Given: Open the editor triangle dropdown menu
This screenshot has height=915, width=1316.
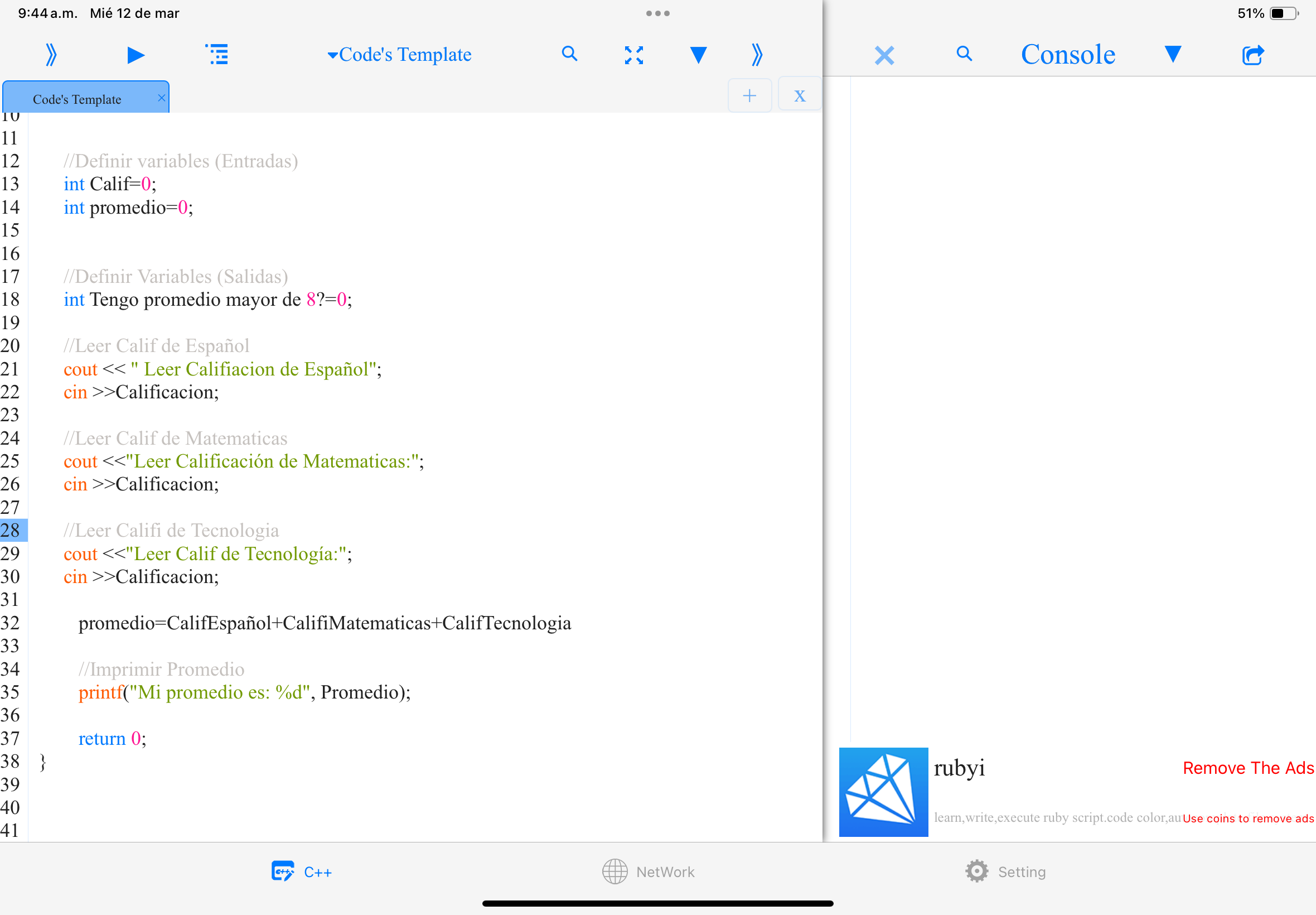Looking at the screenshot, I should pyautogui.click(x=698, y=55).
